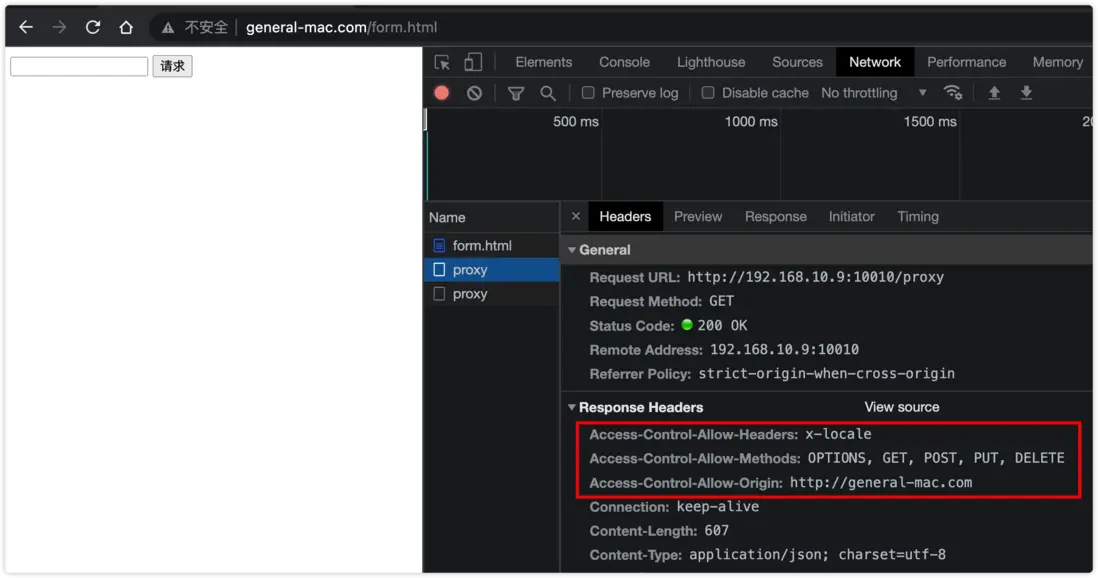1098x578 pixels.
Task: Open the browser home page
Action: tap(126, 27)
